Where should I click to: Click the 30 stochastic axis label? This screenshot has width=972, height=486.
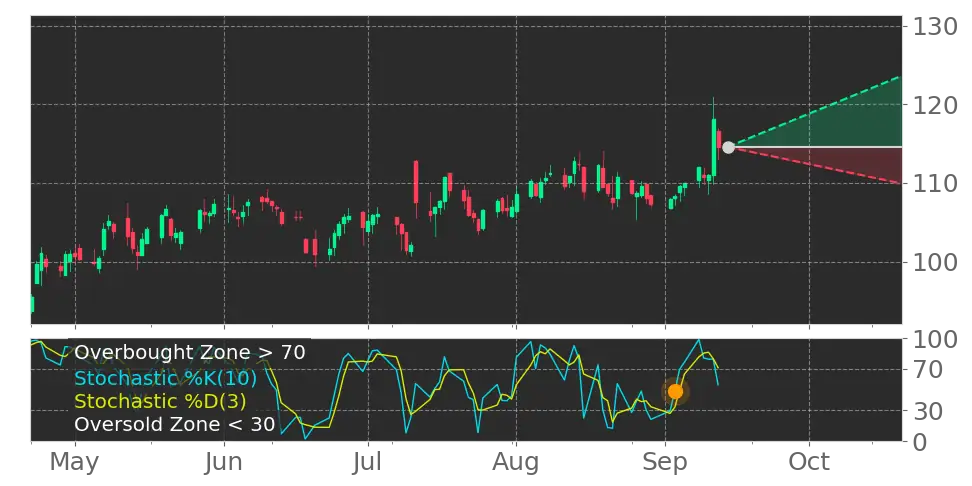pos(927,411)
